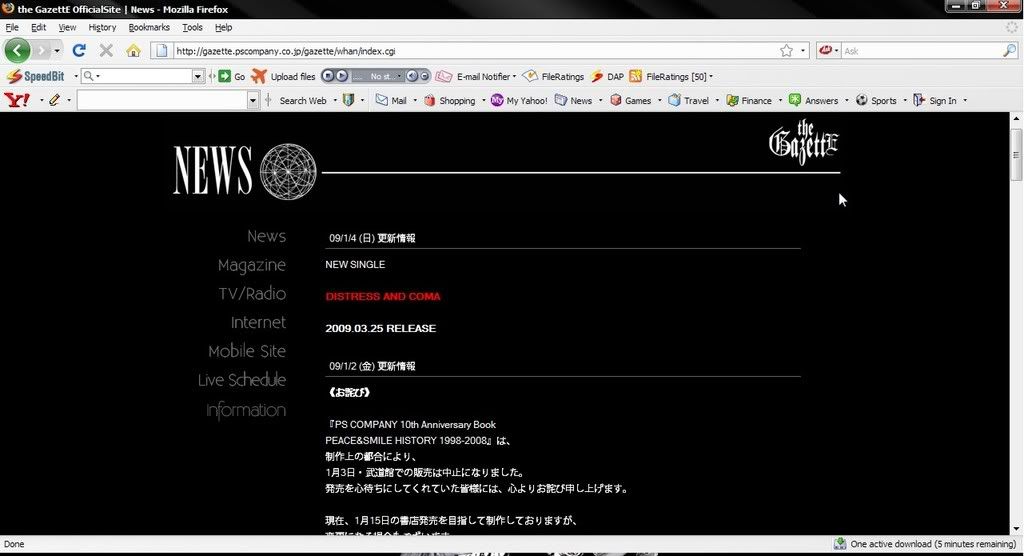Open the History menu

pyautogui.click(x=102, y=27)
